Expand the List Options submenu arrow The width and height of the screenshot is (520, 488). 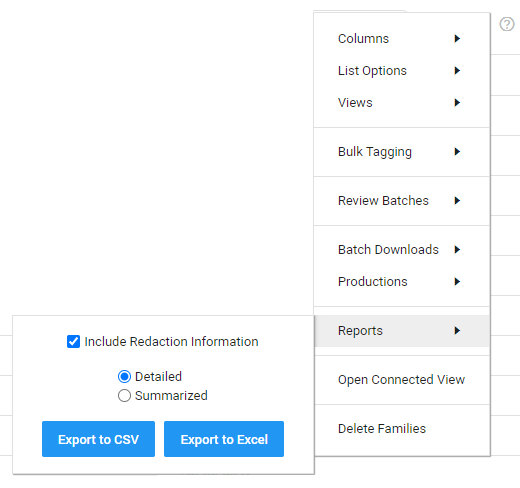coord(457,71)
